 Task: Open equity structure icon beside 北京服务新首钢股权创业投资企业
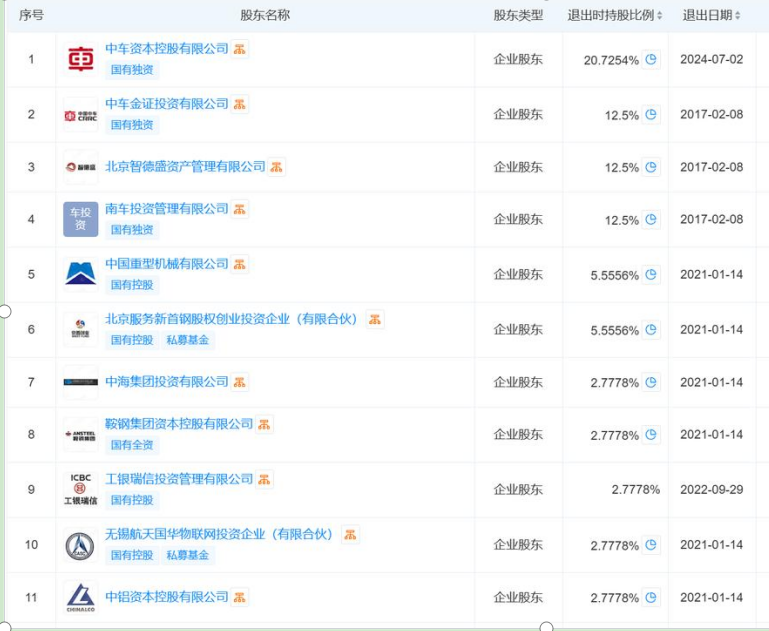tap(375, 320)
